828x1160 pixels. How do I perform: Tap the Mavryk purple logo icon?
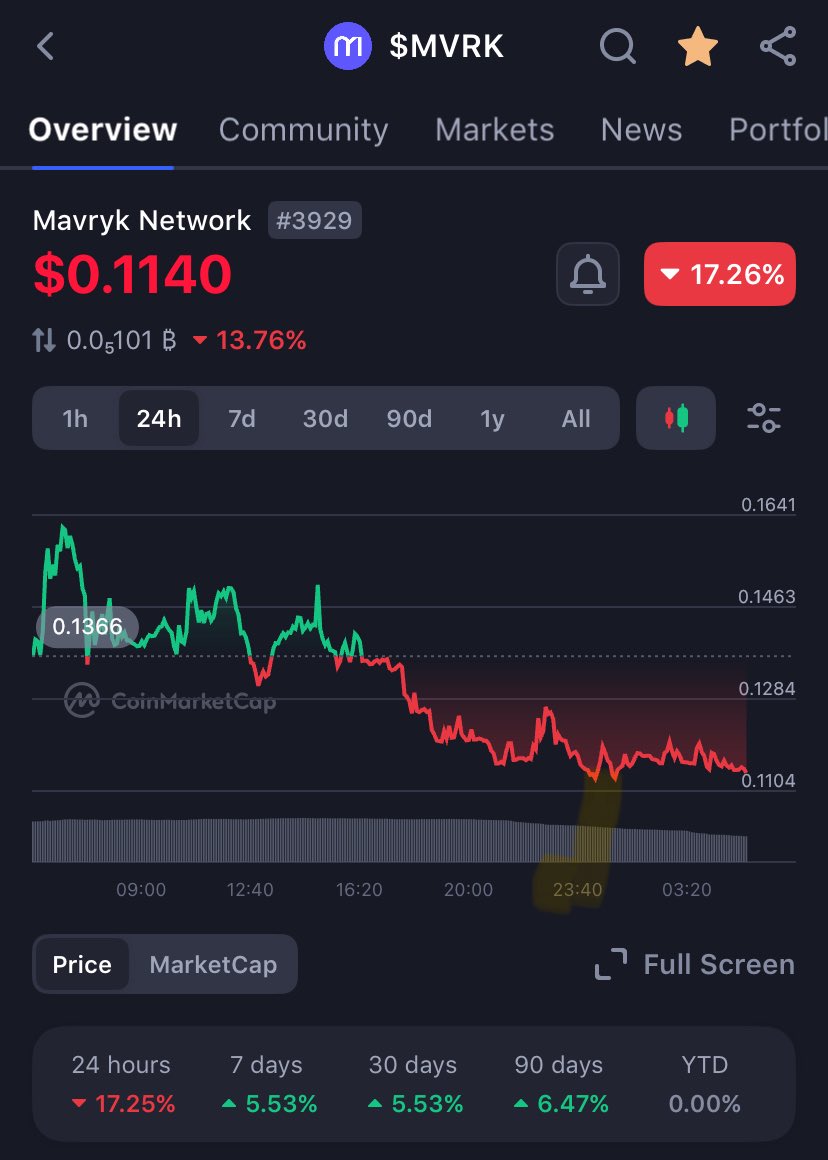[x=348, y=46]
